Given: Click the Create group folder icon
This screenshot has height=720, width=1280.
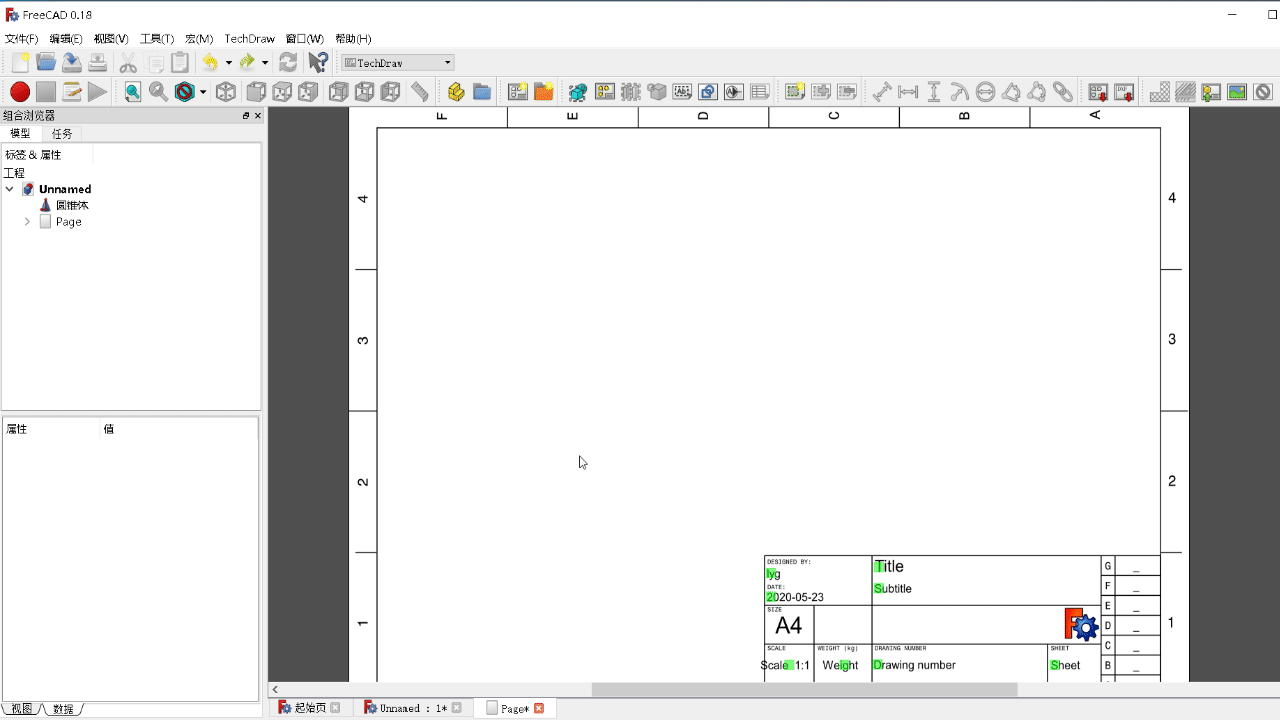Looking at the screenshot, I should 482,92.
